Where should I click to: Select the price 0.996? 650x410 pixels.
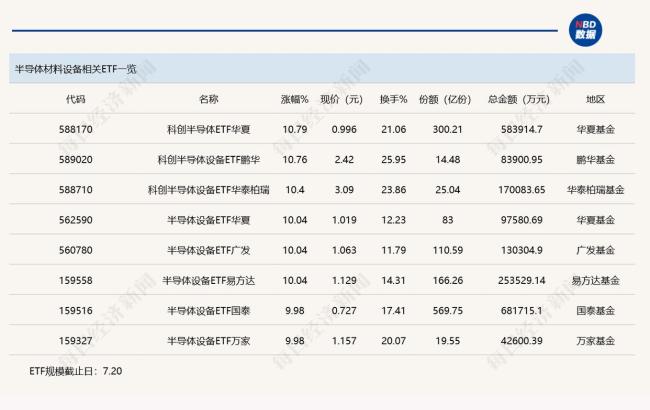tap(344, 129)
